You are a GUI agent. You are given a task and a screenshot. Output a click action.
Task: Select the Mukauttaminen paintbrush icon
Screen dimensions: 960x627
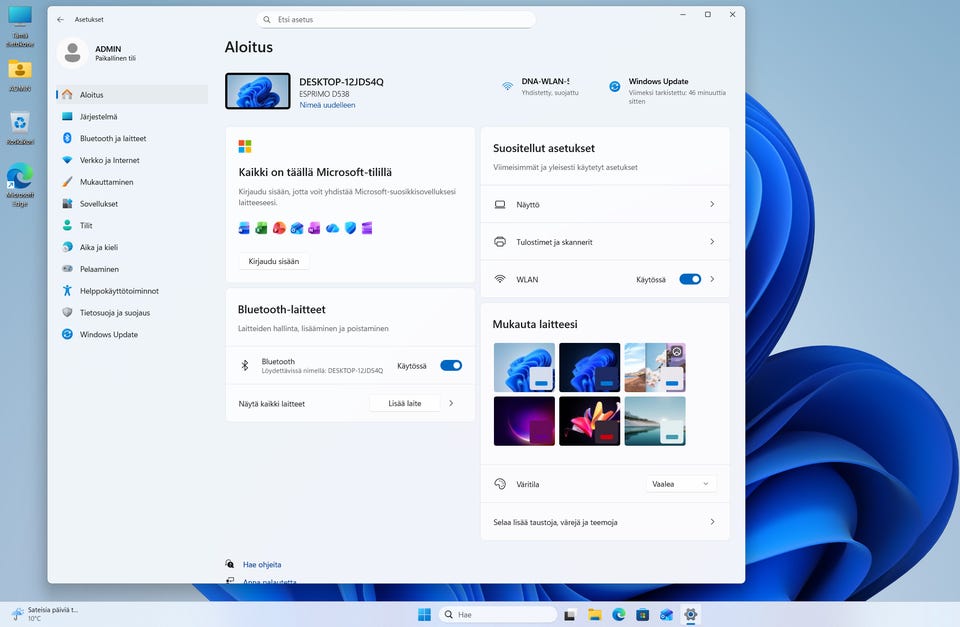[x=67, y=182]
